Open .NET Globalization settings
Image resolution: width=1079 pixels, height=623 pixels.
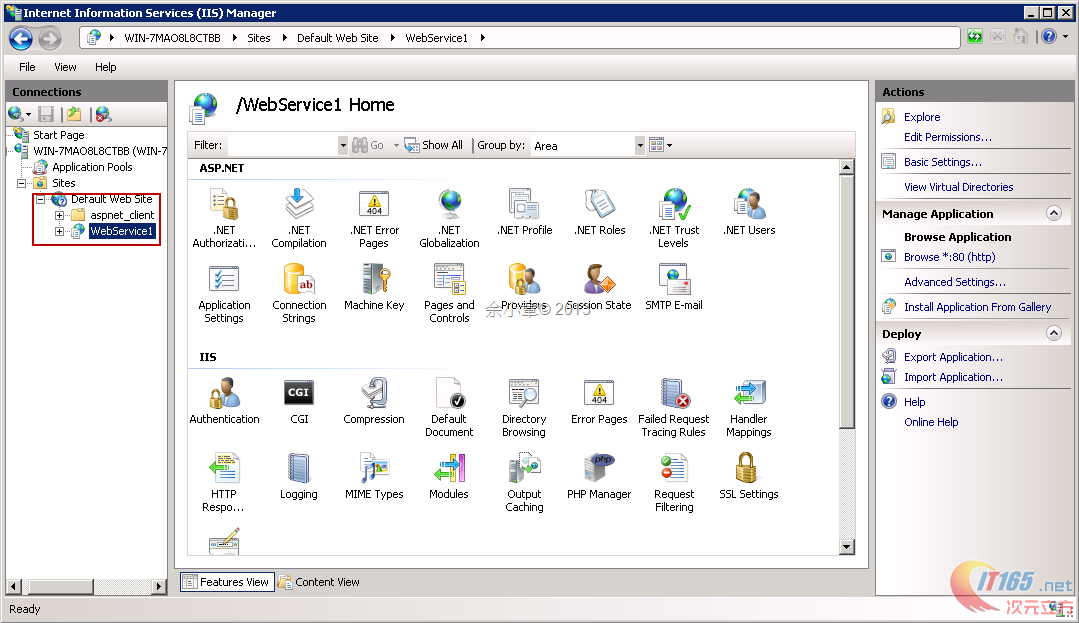449,218
